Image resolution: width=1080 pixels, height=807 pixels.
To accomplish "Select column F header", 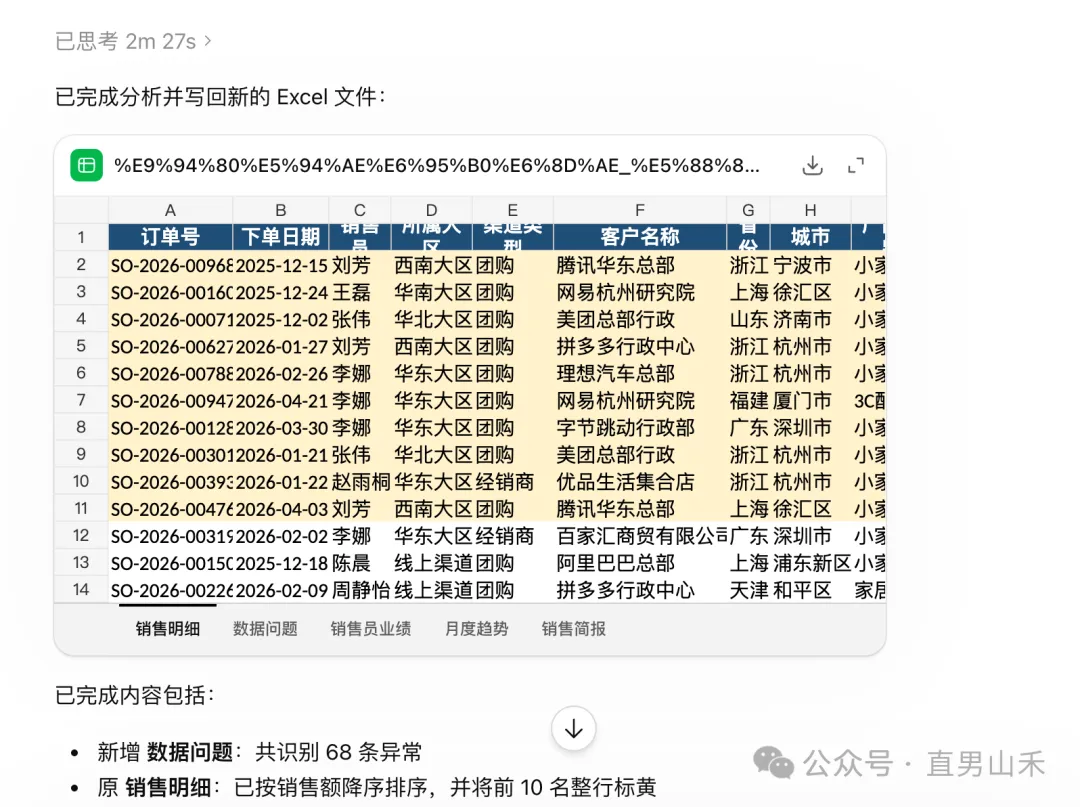I will click(x=640, y=210).
